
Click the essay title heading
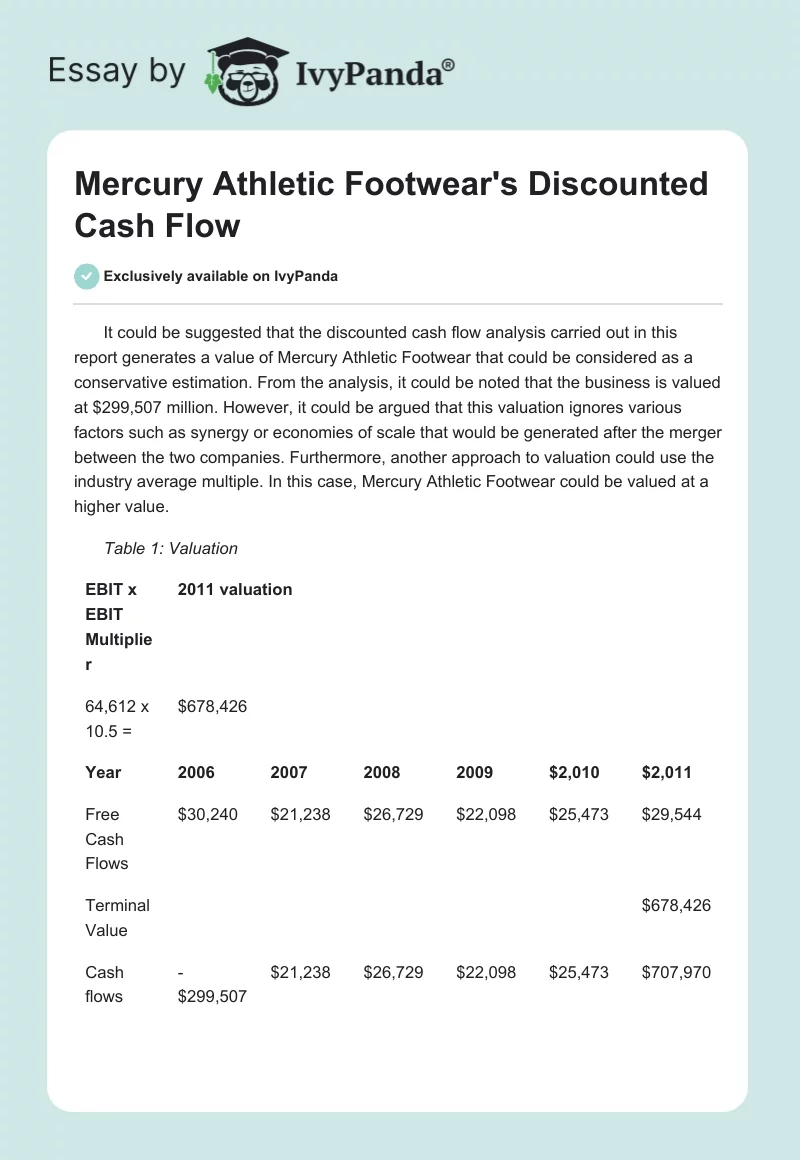pos(391,204)
